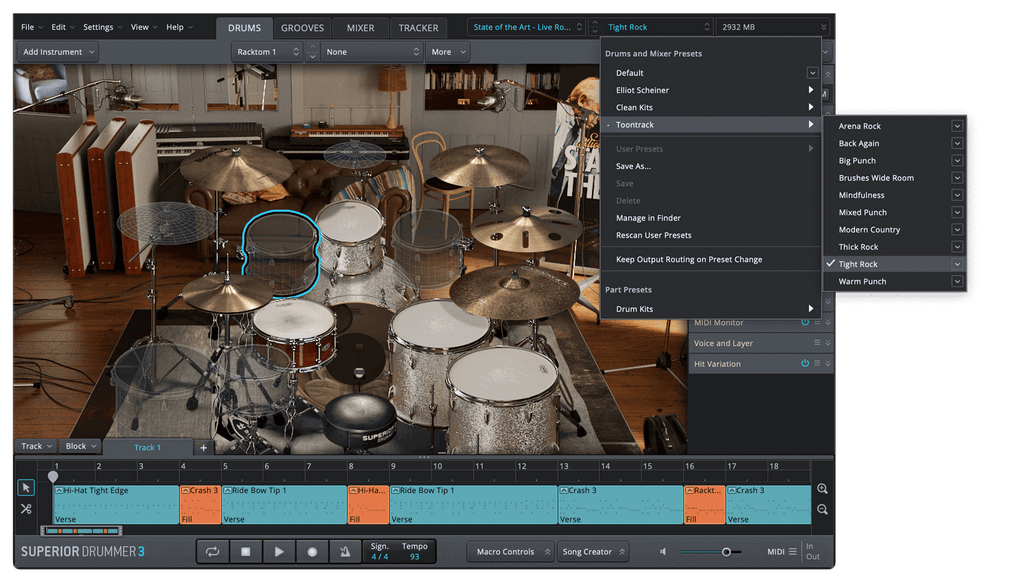This screenshot has width=1024, height=583.
Task: Open the None selector dropdown
Action: click(372, 52)
